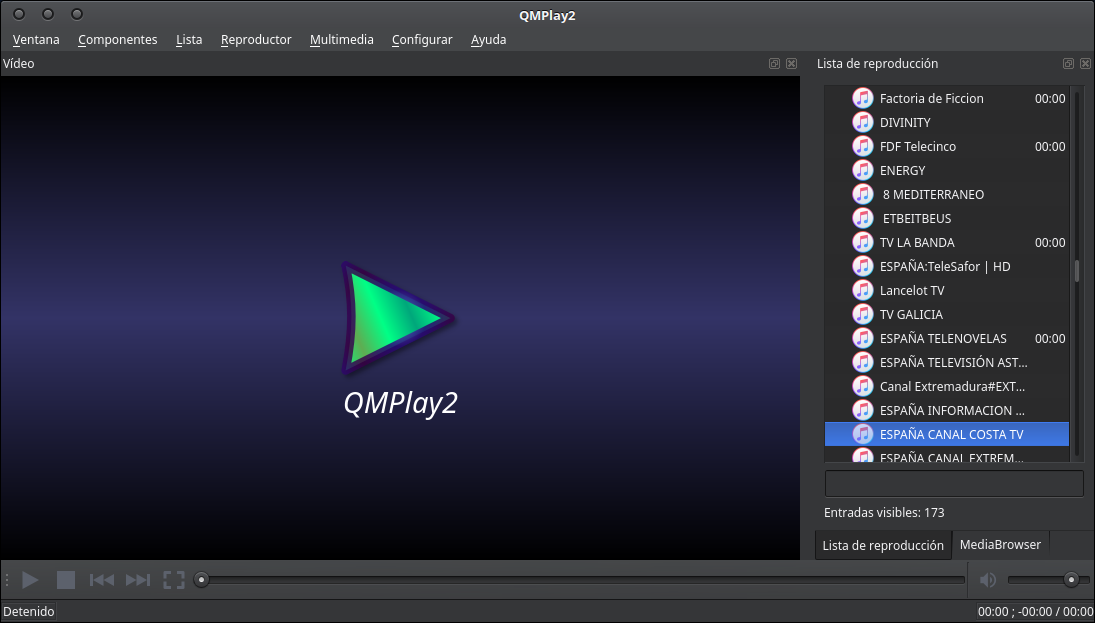
Task: Click the ESPAÑA TELEVISIÓN AST entry icon
Action: coord(863,362)
